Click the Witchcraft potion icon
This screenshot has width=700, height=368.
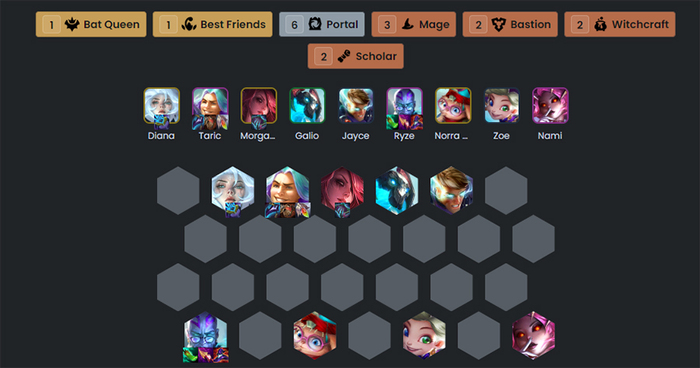(x=600, y=25)
